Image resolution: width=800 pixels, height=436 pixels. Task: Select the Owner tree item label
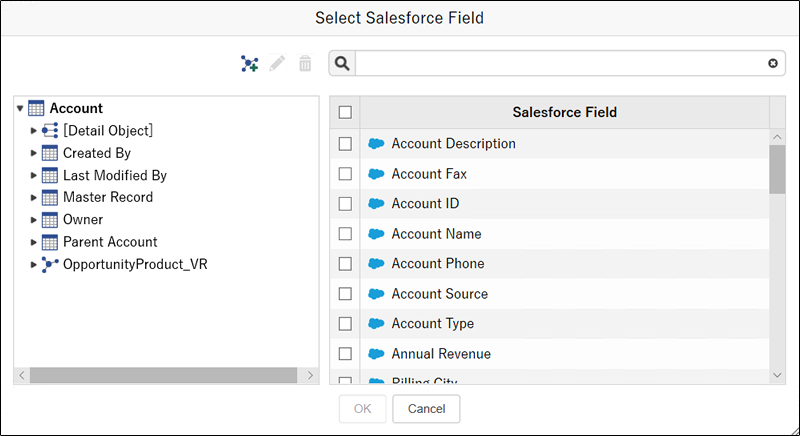[x=83, y=220]
